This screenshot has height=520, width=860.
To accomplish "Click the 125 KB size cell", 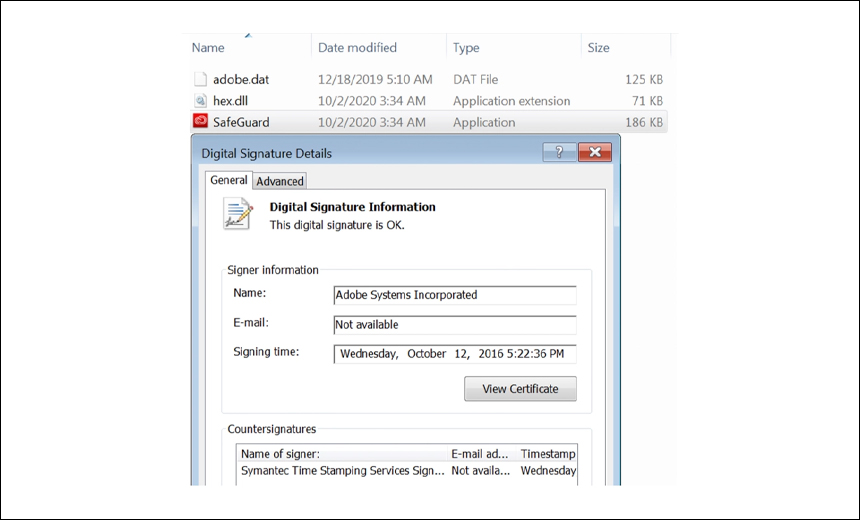I will [644, 80].
